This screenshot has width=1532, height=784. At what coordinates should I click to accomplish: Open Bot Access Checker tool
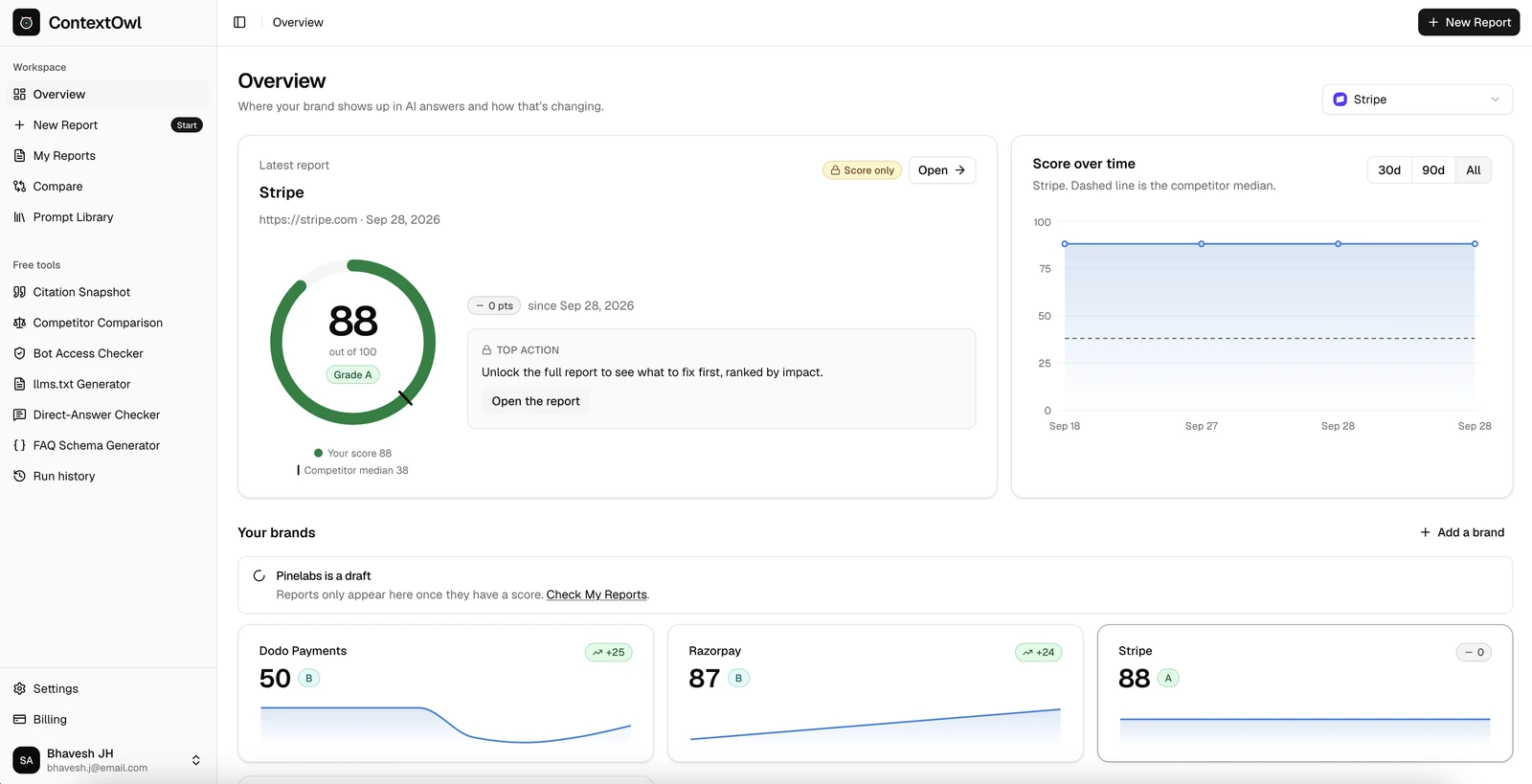[108, 353]
